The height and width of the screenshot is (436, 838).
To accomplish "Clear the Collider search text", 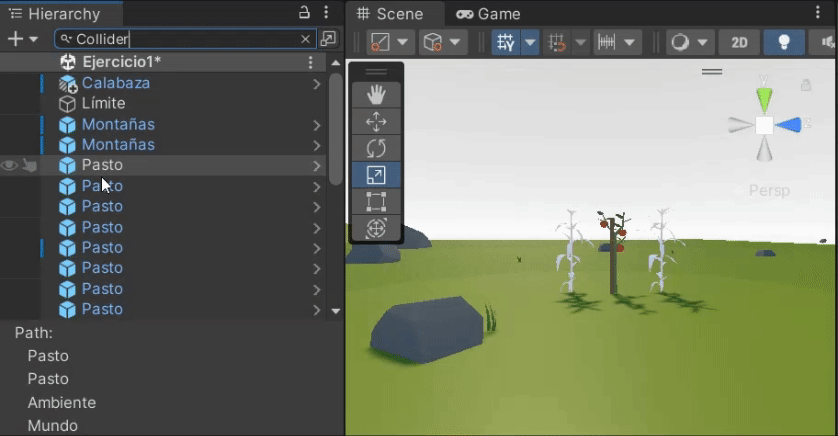I will point(306,39).
